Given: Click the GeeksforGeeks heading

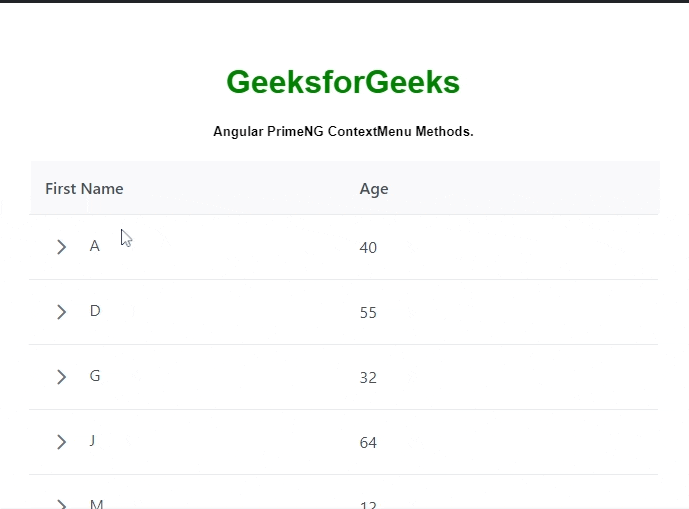Looking at the screenshot, I should point(343,82).
